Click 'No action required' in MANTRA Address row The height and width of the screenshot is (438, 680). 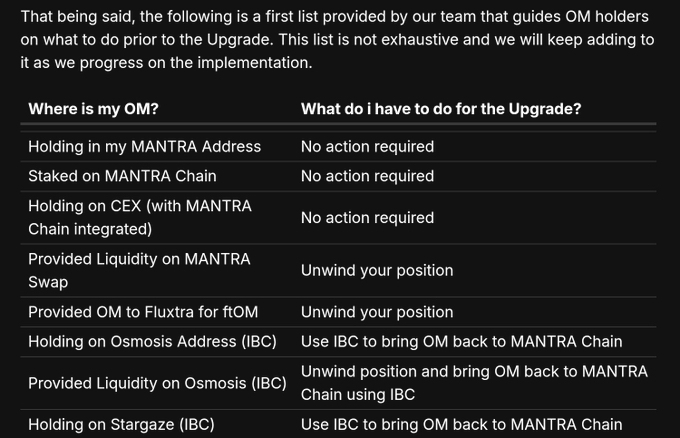[367, 147]
